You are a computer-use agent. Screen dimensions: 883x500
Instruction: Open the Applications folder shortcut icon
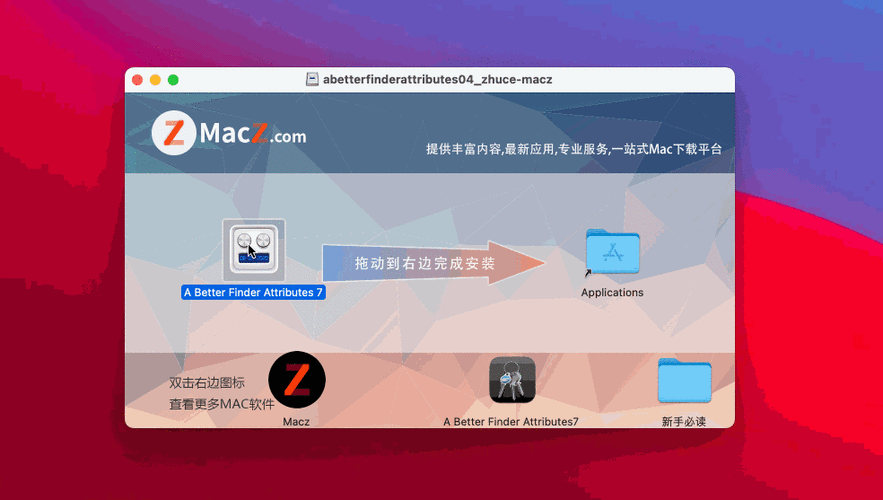point(612,252)
